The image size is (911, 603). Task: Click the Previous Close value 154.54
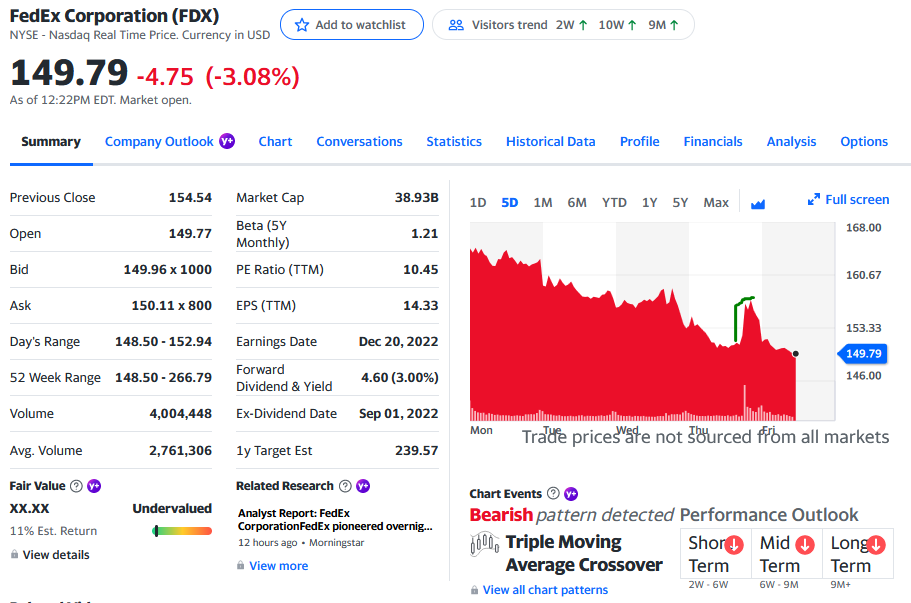190,198
